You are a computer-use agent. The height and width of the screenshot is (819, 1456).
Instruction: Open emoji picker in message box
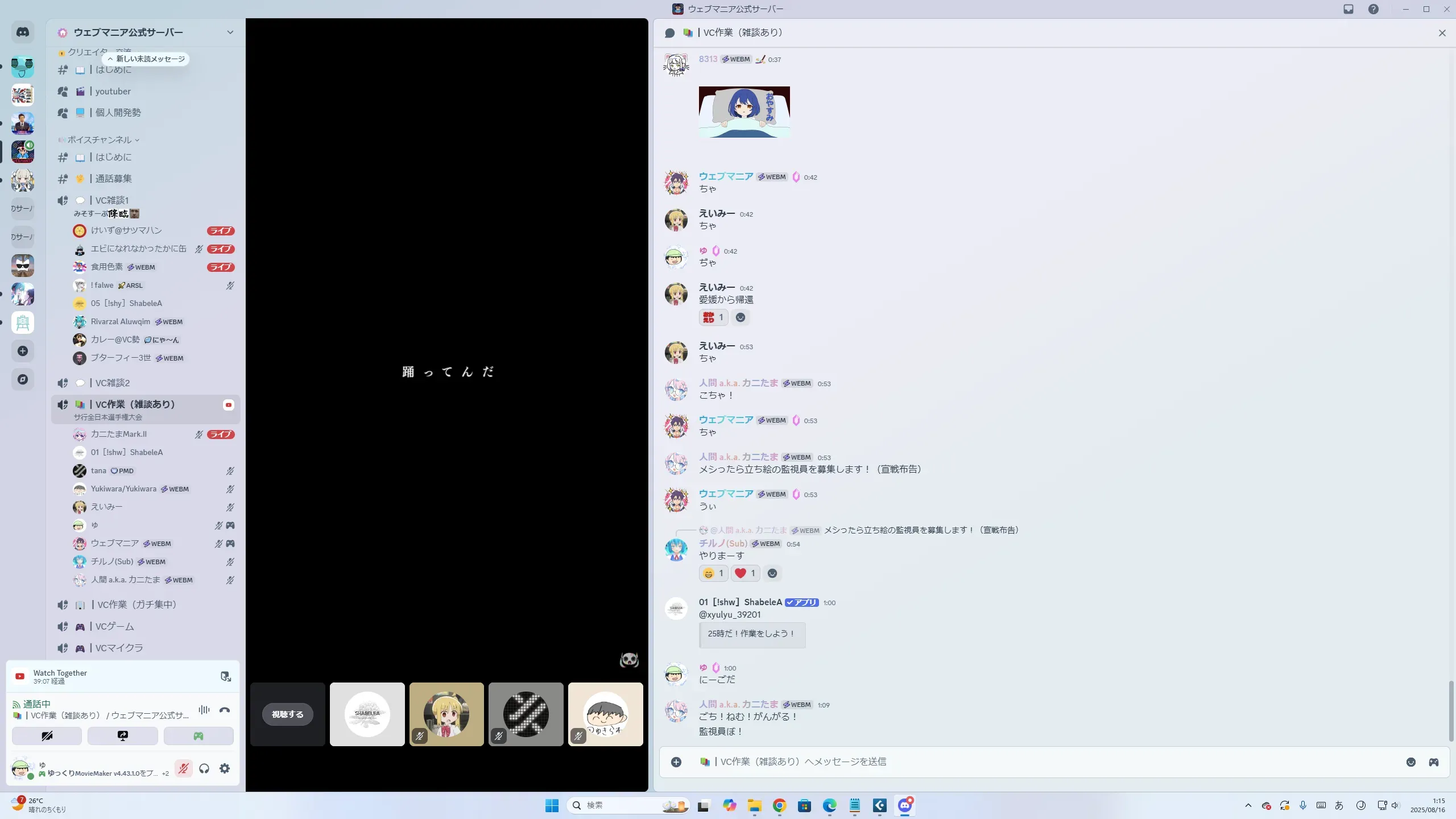click(x=1411, y=762)
